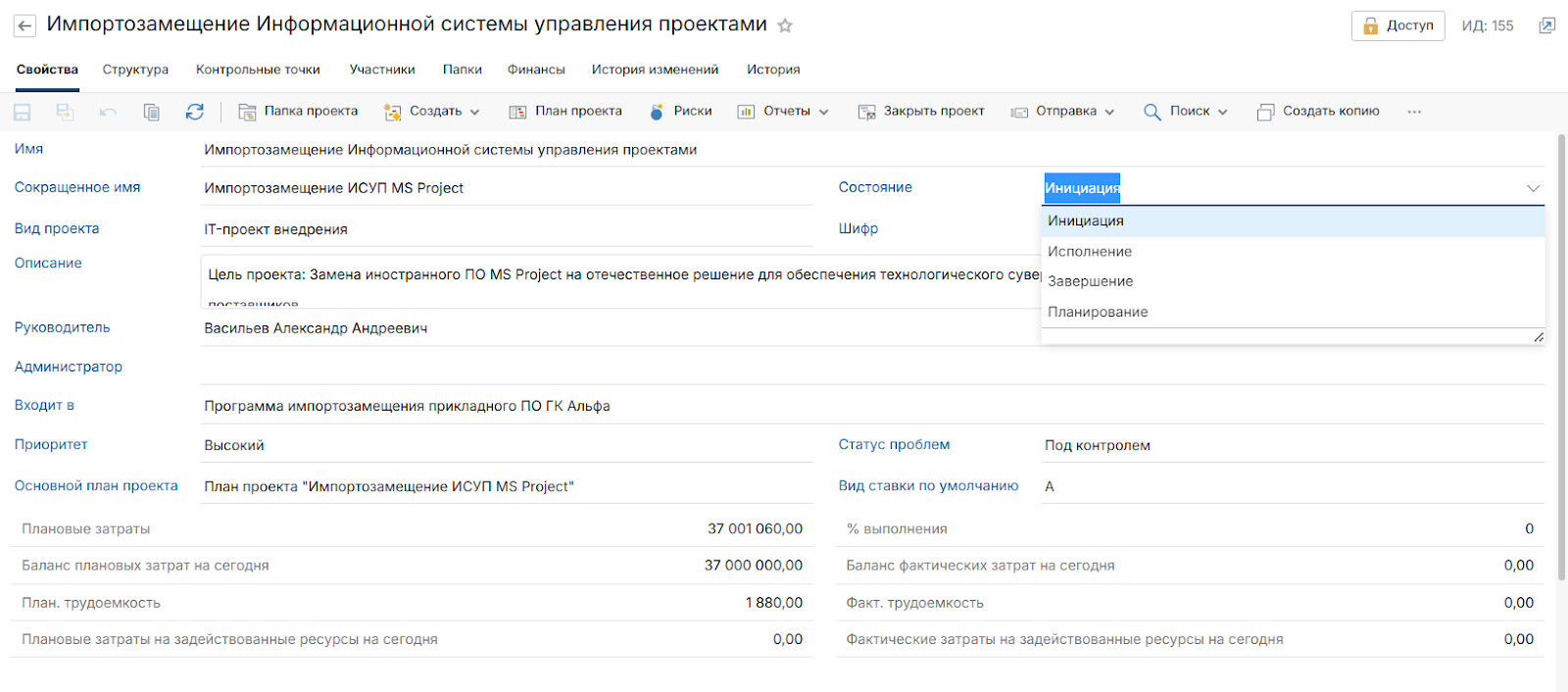Open the Риски toolbar item
This screenshot has width=1568, height=692.
681,112
